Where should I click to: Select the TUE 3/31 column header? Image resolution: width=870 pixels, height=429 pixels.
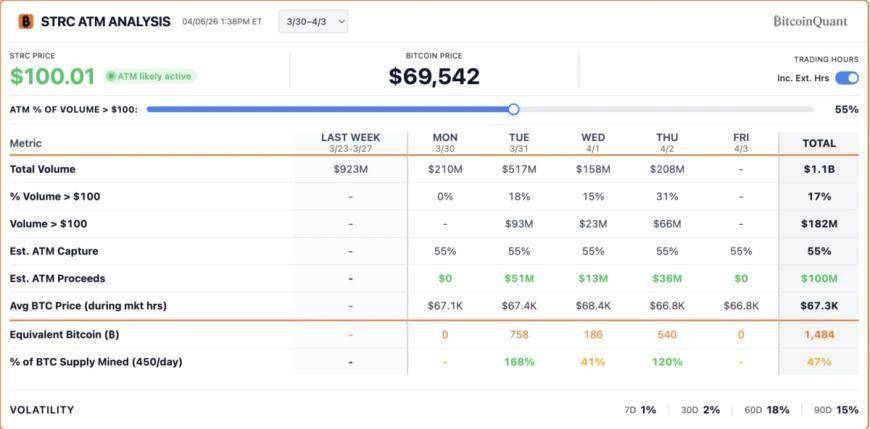coord(519,142)
